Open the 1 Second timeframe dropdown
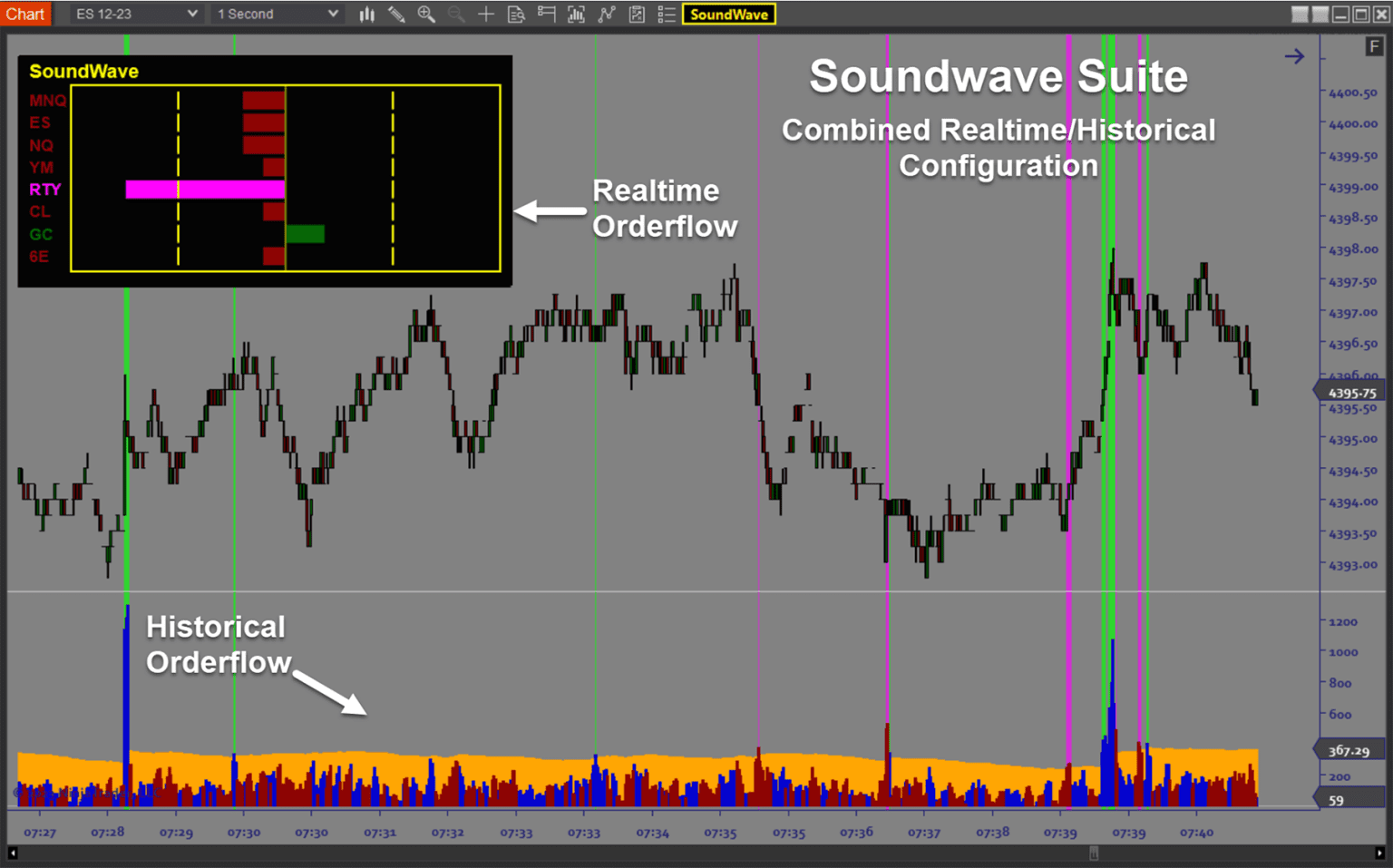The width and height of the screenshot is (1393, 868). (x=277, y=14)
